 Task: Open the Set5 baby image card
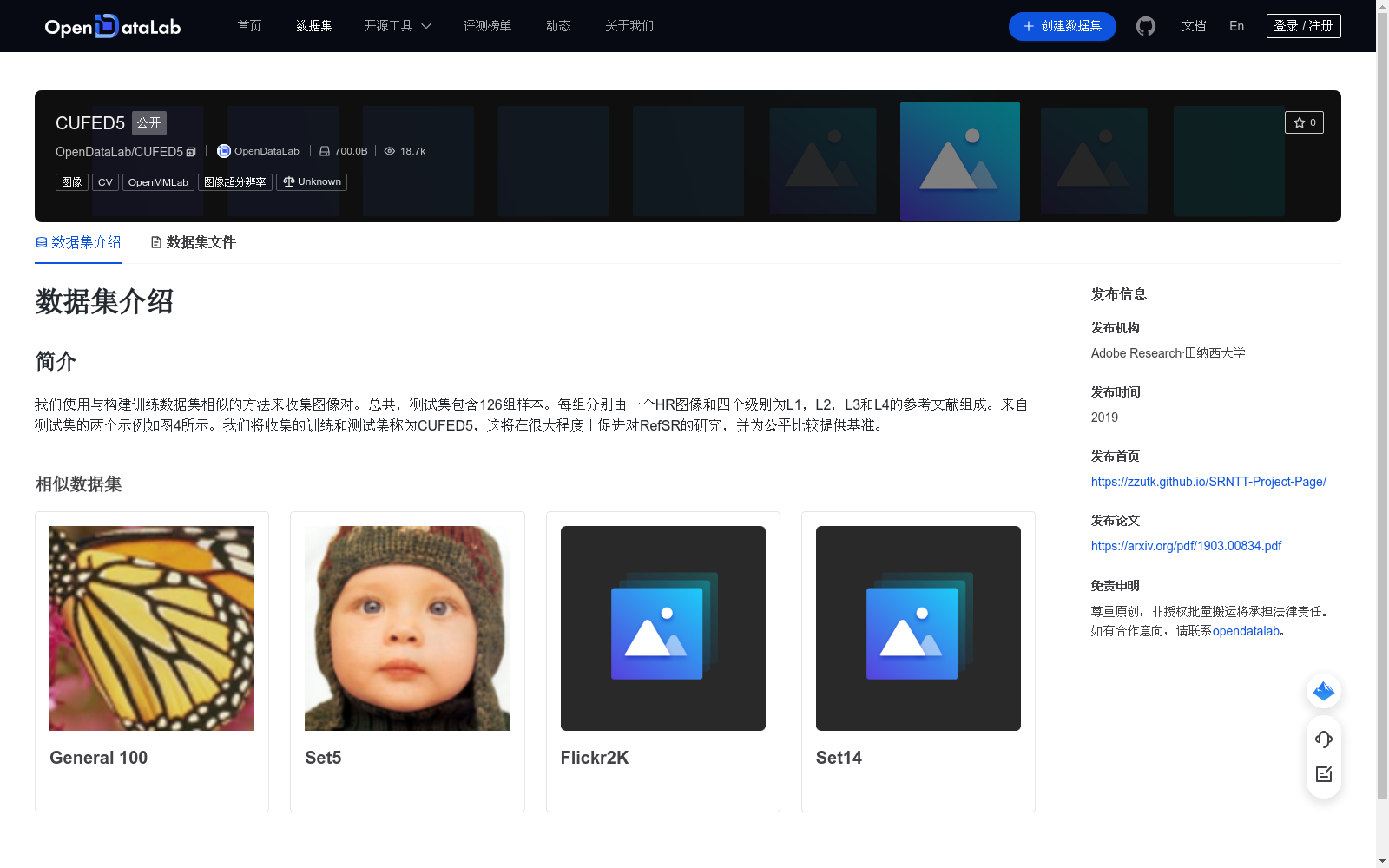tap(407, 661)
